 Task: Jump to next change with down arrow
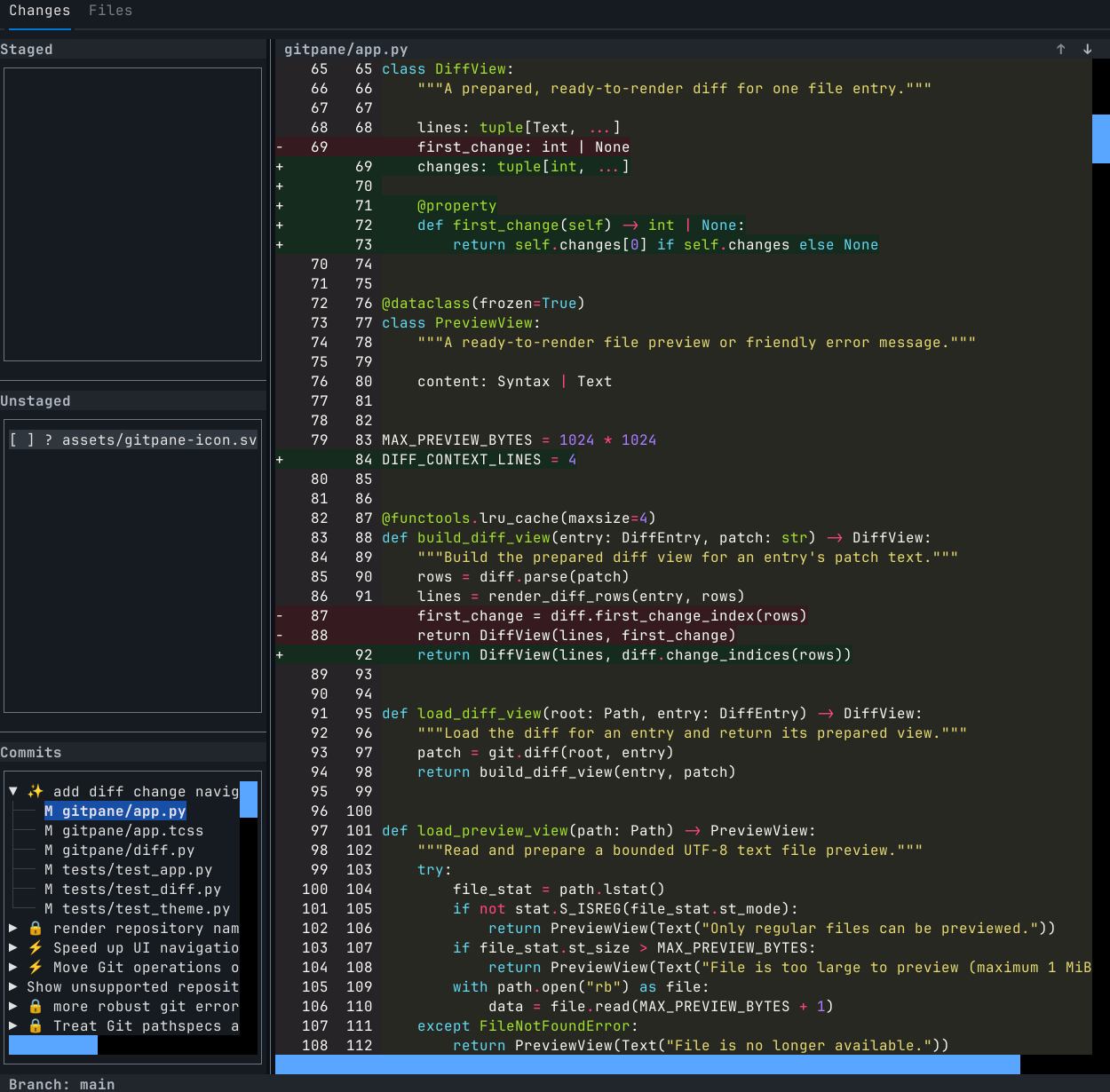(1087, 50)
